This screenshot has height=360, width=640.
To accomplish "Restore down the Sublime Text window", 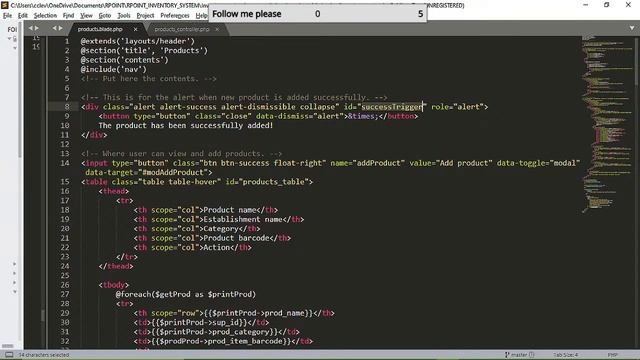I will pos(607,5).
